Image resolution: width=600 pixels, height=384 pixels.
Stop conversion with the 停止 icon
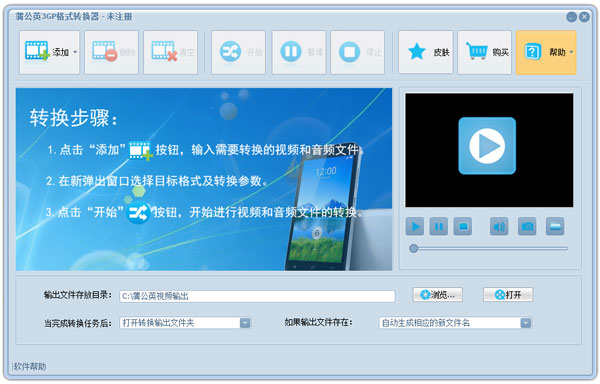[x=357, y=52]
